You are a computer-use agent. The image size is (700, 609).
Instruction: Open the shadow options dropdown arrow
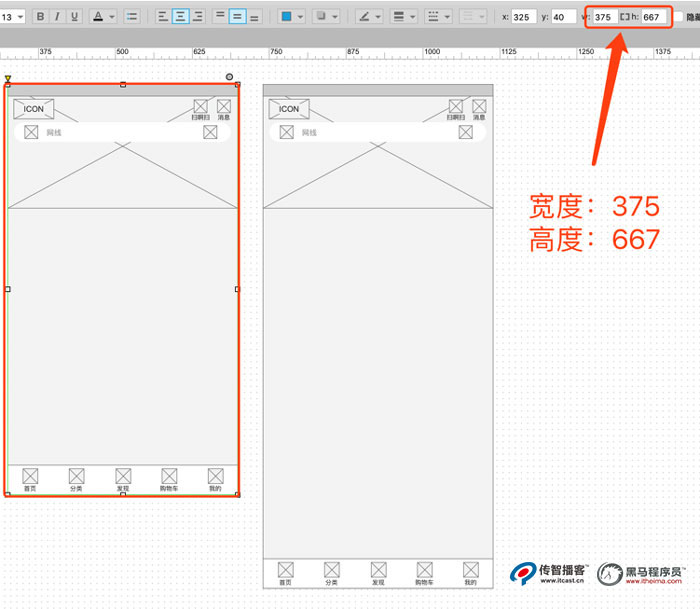point(335,17)
